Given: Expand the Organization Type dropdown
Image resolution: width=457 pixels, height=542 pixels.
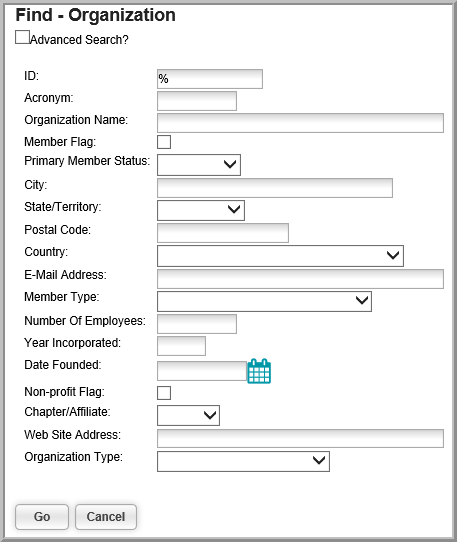Looking at the screenshot, I should 243,461.
